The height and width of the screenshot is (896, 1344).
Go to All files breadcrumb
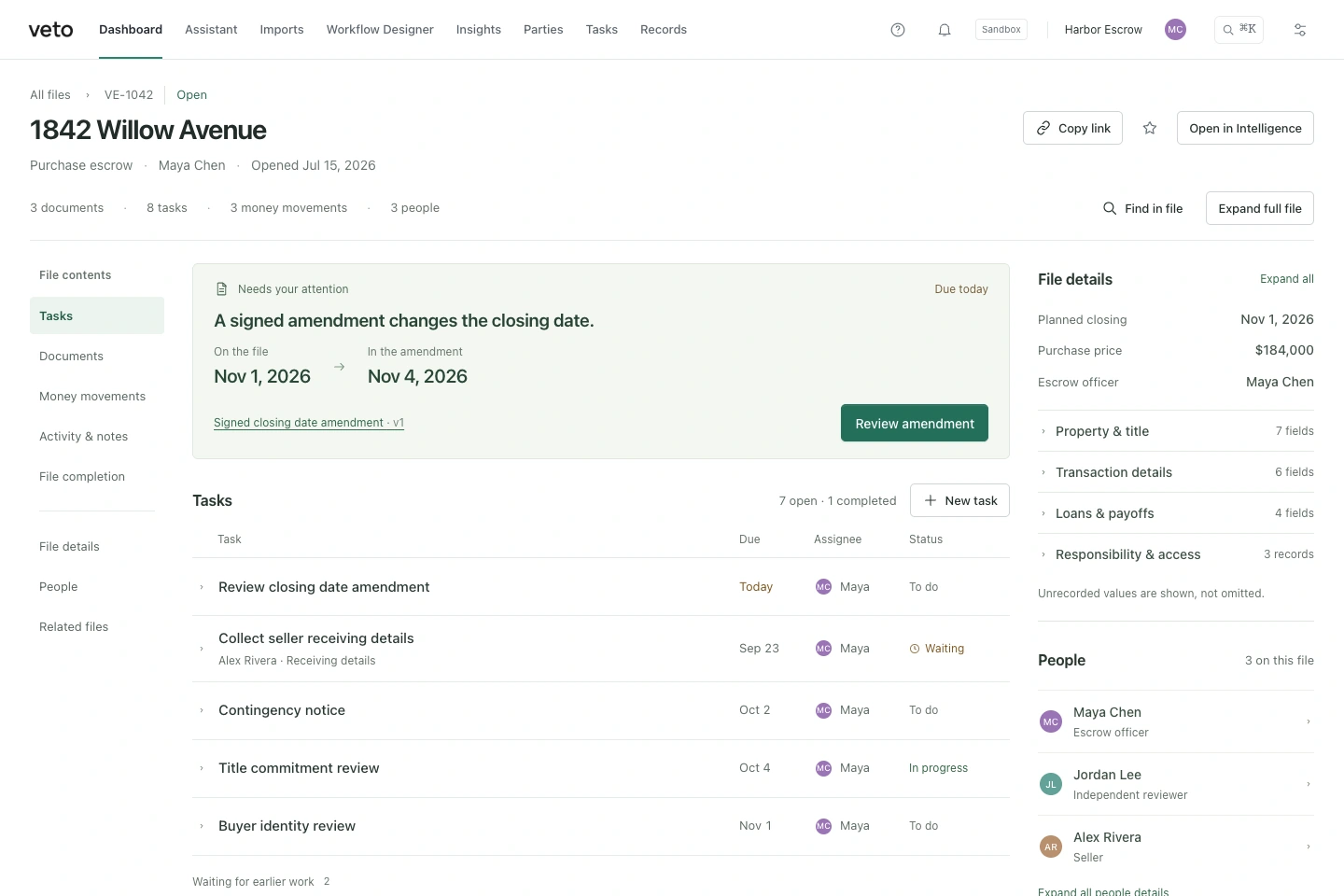(50, 95)
